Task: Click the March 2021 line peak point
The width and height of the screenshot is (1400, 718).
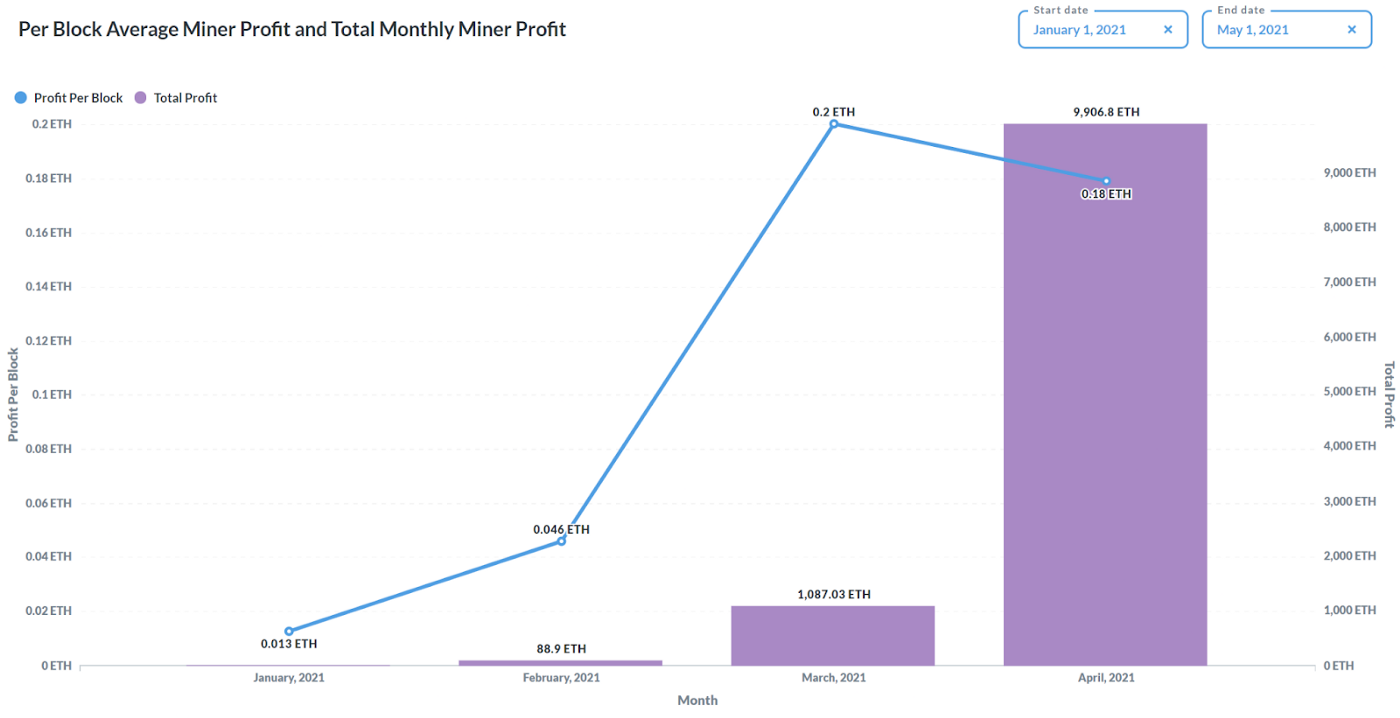Action: tap(833, 124)
